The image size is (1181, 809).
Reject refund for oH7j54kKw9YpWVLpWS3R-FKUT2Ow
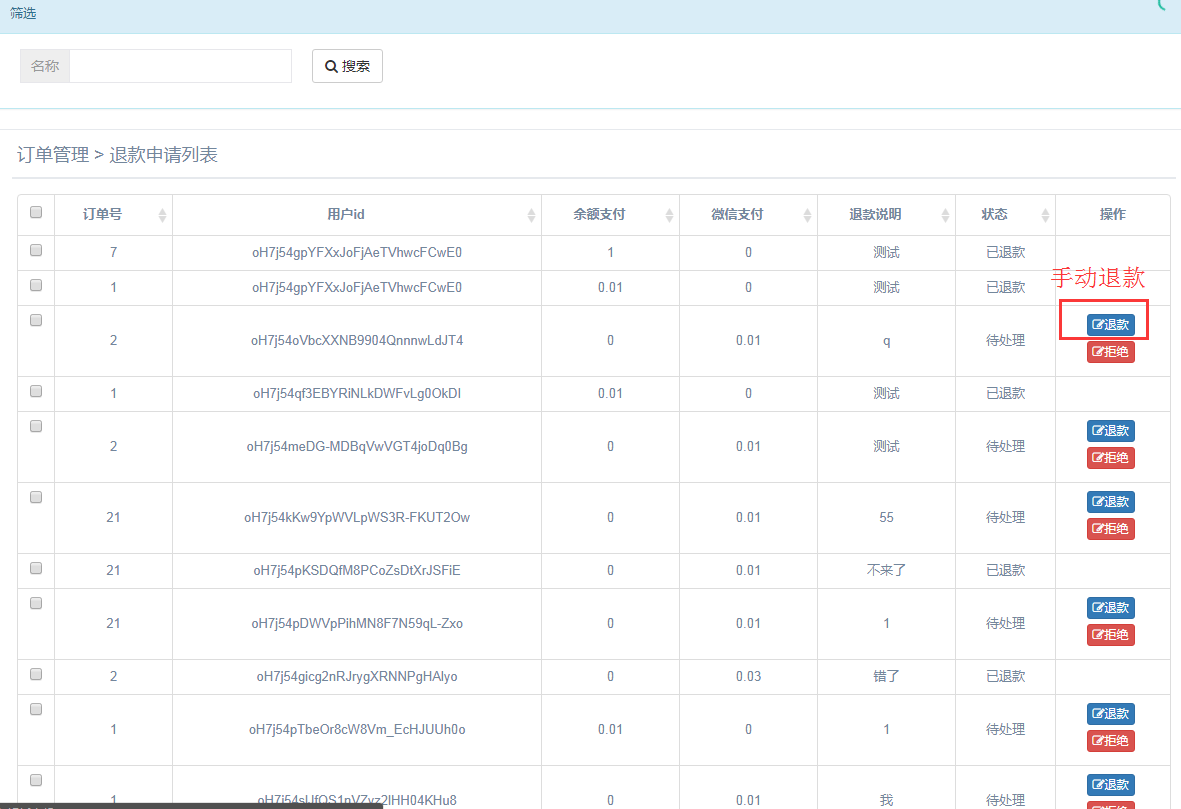[x=1110, y=528]
